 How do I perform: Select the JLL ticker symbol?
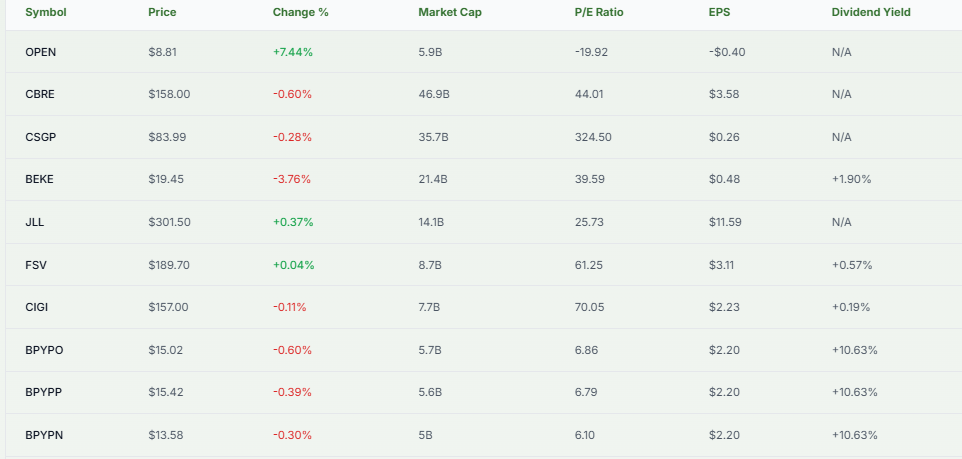tap(35, 222)
